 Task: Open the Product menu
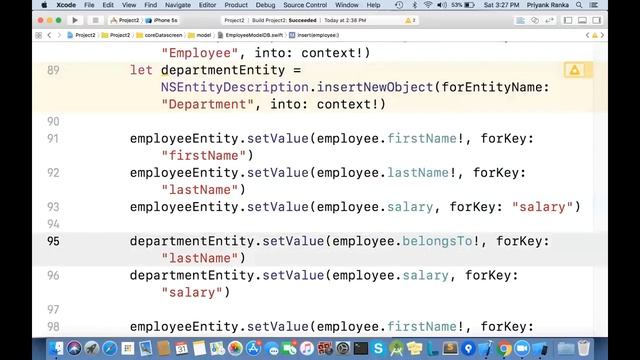point(236,5)
